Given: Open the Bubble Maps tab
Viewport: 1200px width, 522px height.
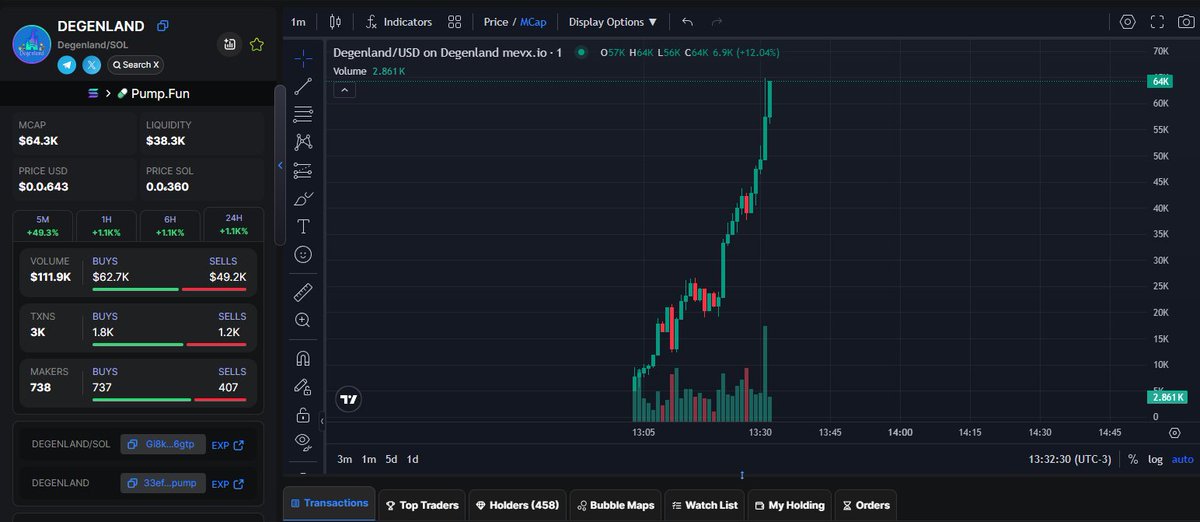Looking at the screenshot, I should 615,505.
